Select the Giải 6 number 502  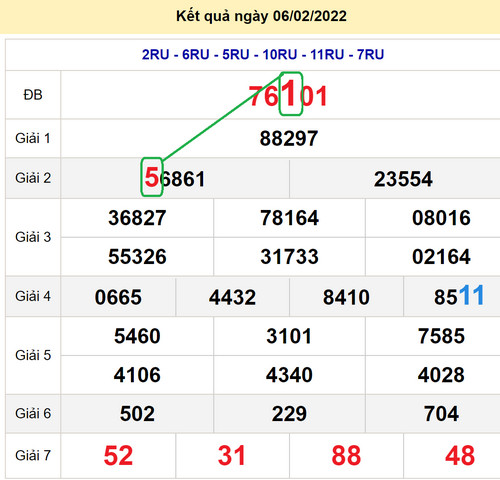coord(137,414)
